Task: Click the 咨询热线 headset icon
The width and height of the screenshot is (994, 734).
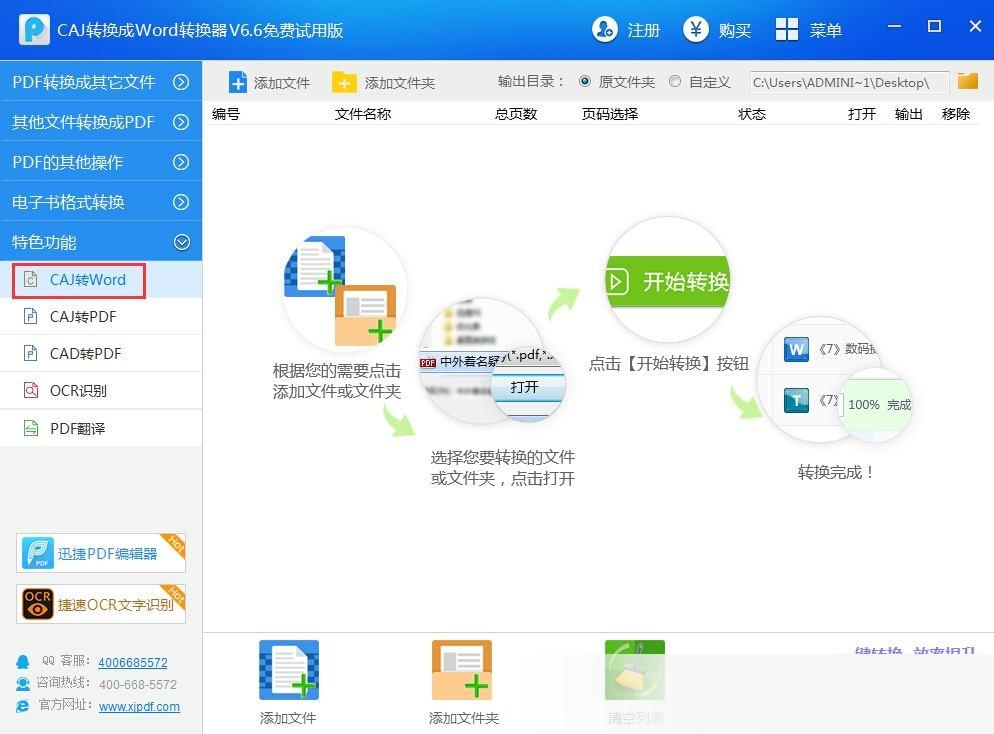Action: (23, 683)
